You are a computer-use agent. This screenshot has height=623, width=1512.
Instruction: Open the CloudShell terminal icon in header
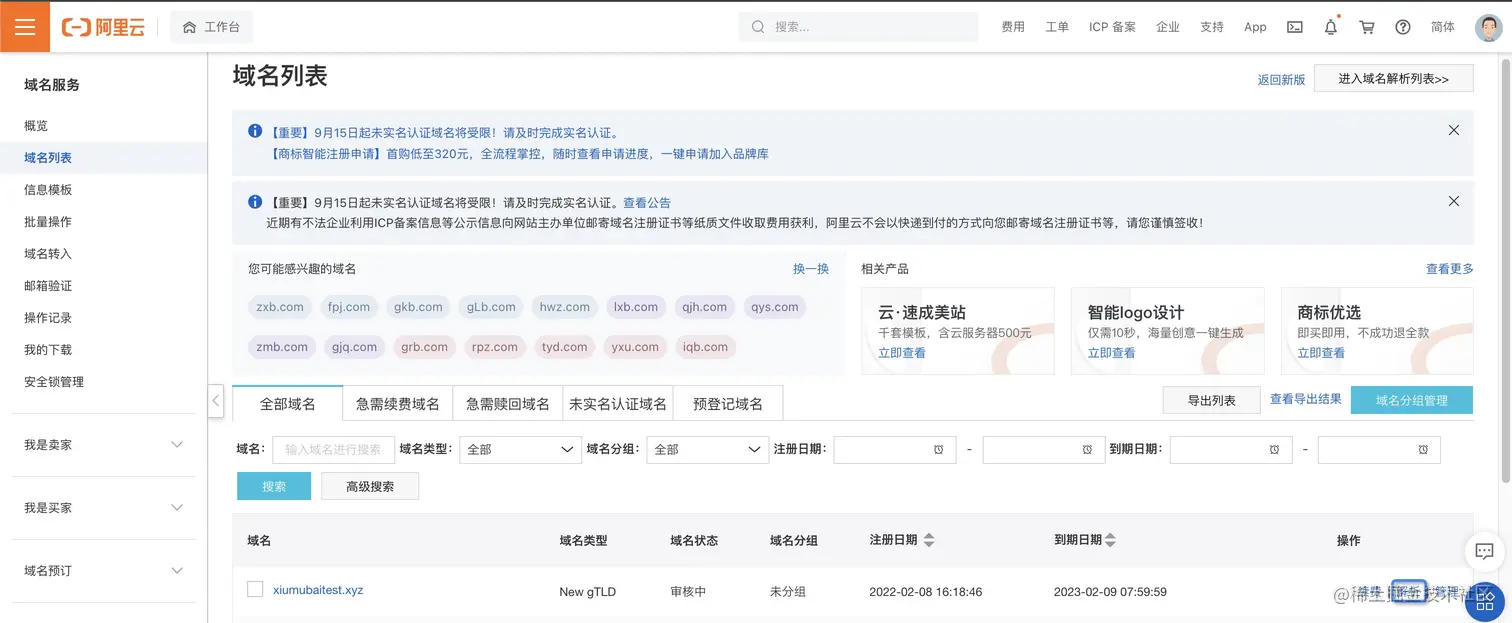(x=1294, y=27)
